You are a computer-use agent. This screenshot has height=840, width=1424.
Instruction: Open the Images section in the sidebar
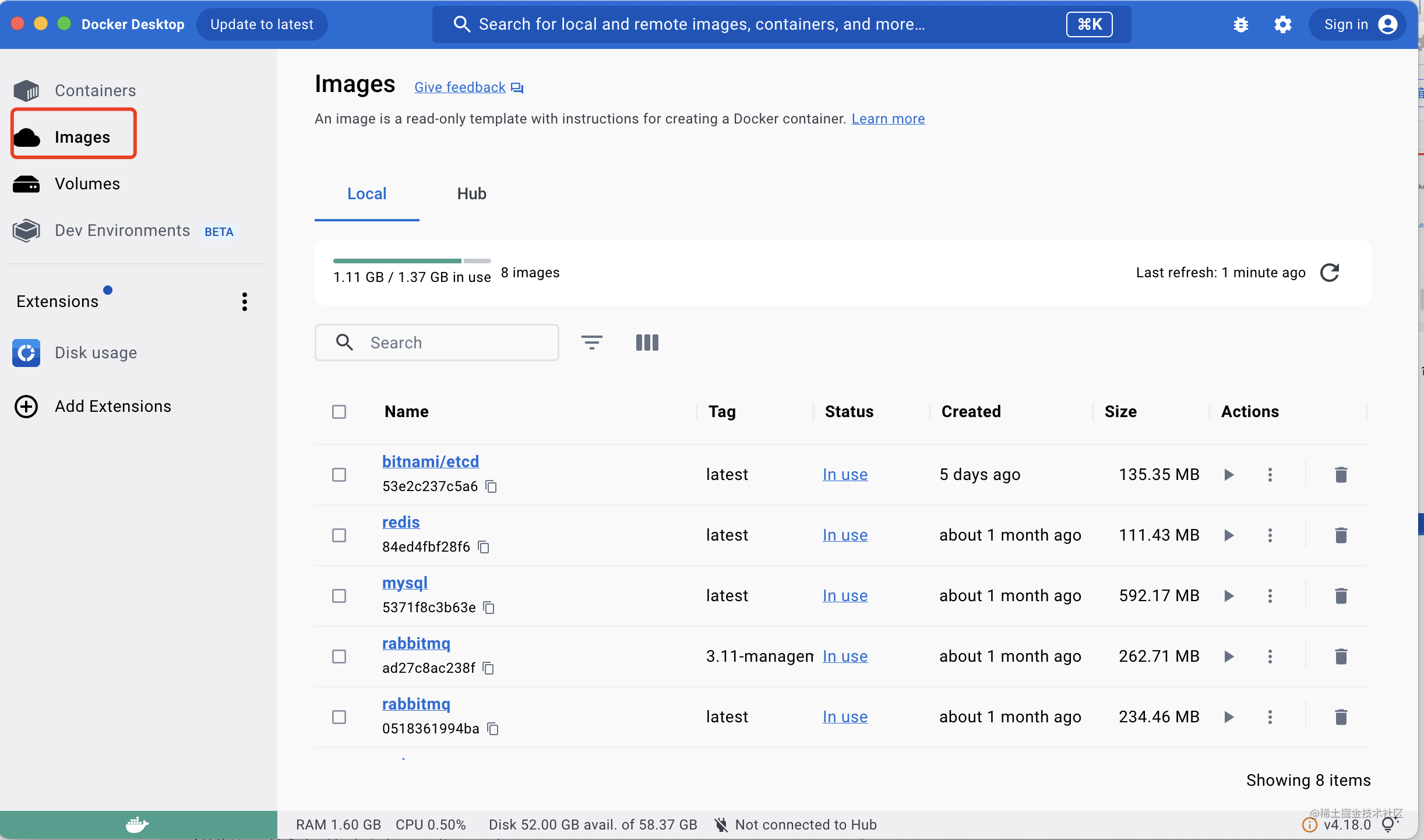82,136
